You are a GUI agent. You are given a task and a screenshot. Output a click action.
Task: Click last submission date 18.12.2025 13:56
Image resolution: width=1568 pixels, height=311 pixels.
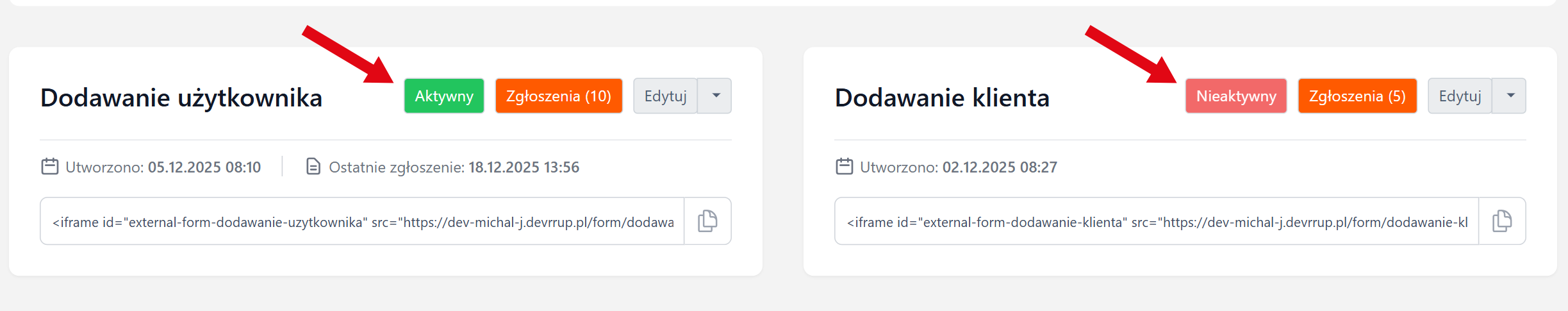[x=524, y=167]
